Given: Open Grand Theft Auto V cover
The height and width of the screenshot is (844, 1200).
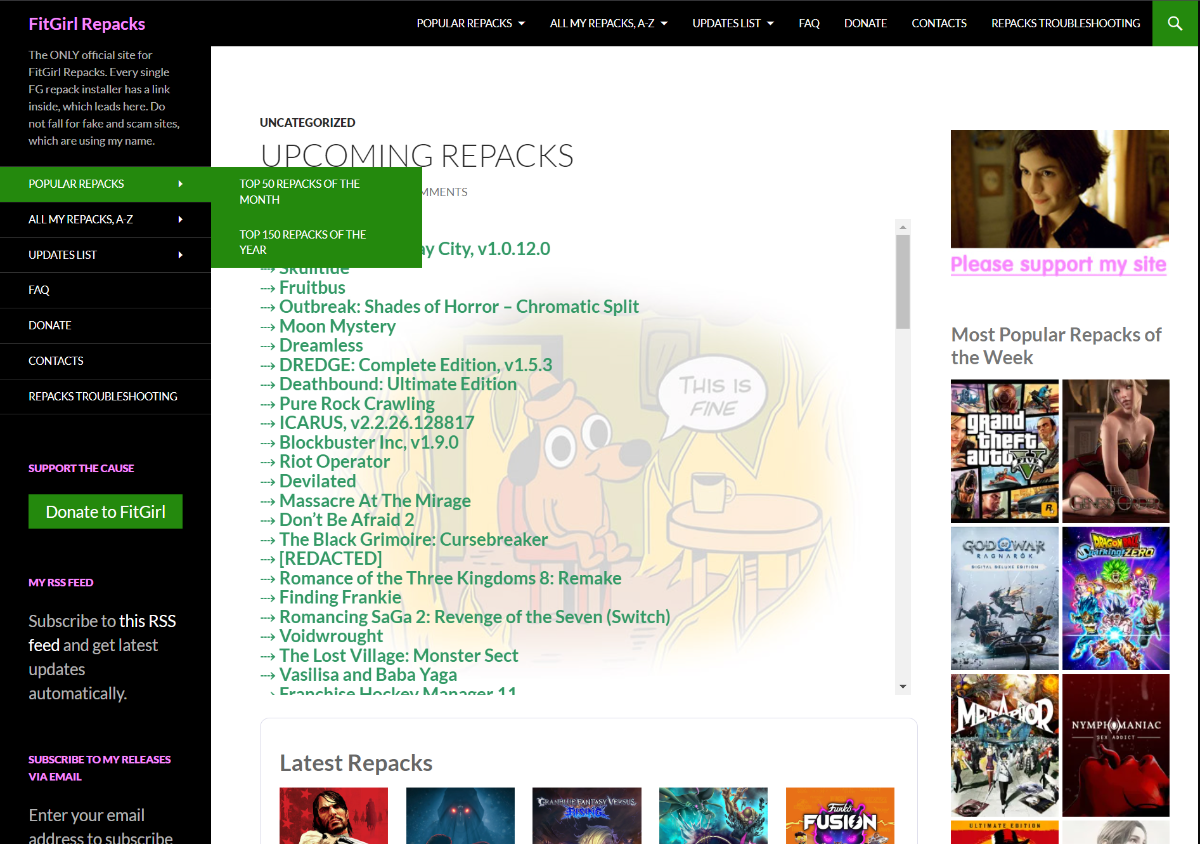Looking at the screenshot, I should click(1005, 451).
